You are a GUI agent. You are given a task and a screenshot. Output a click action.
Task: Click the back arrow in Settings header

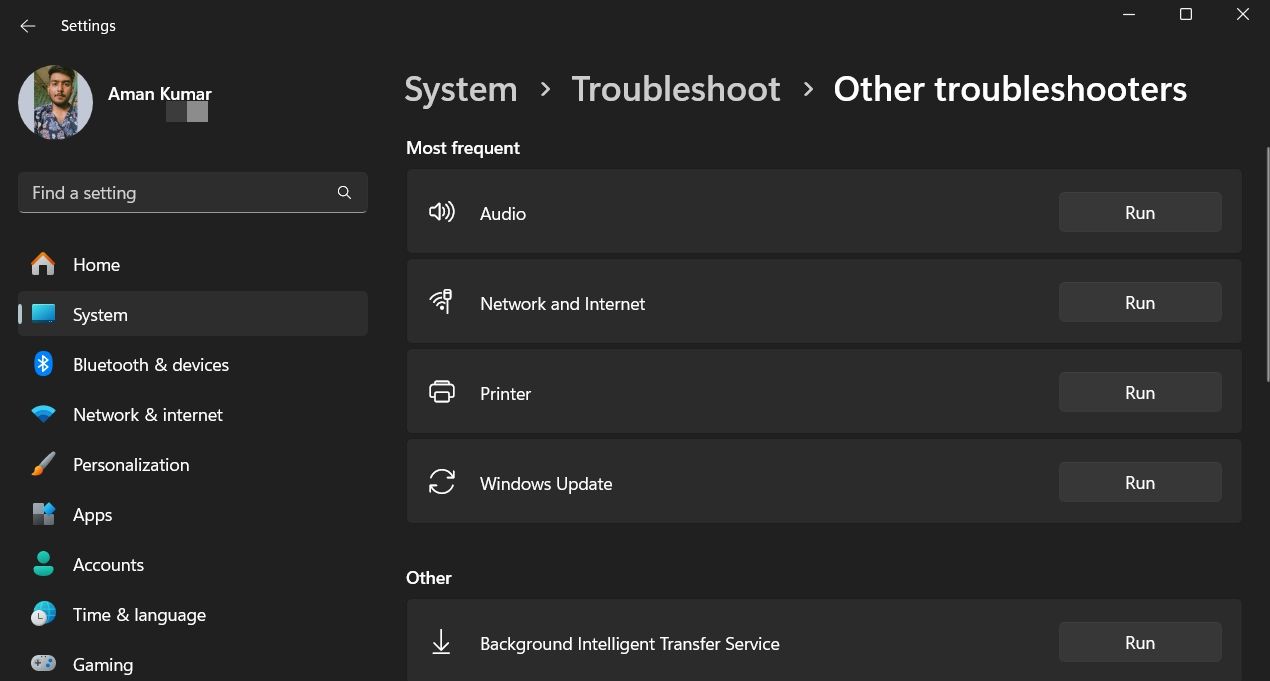(28, 26)
